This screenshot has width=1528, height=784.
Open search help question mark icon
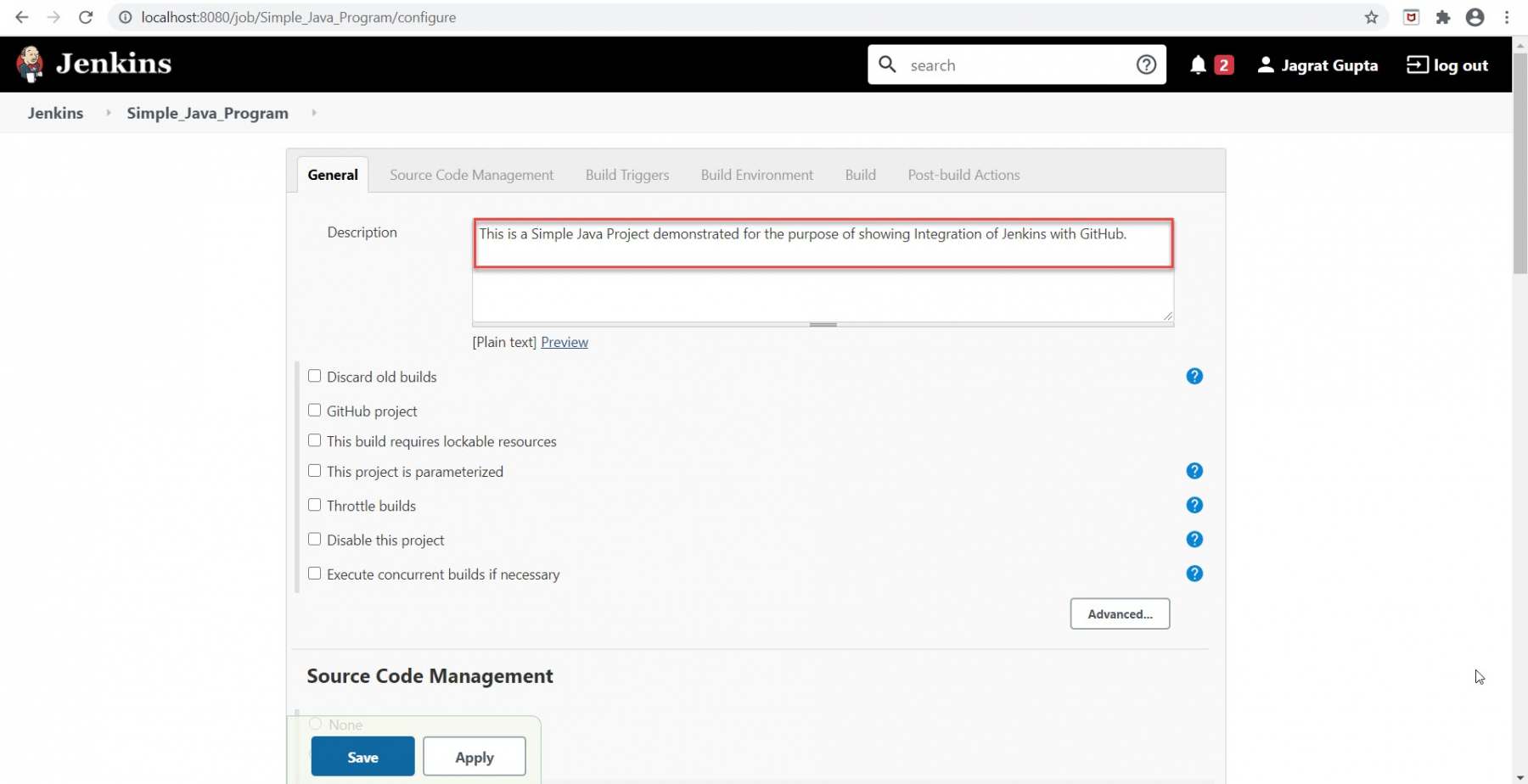tap(1146, 64)
